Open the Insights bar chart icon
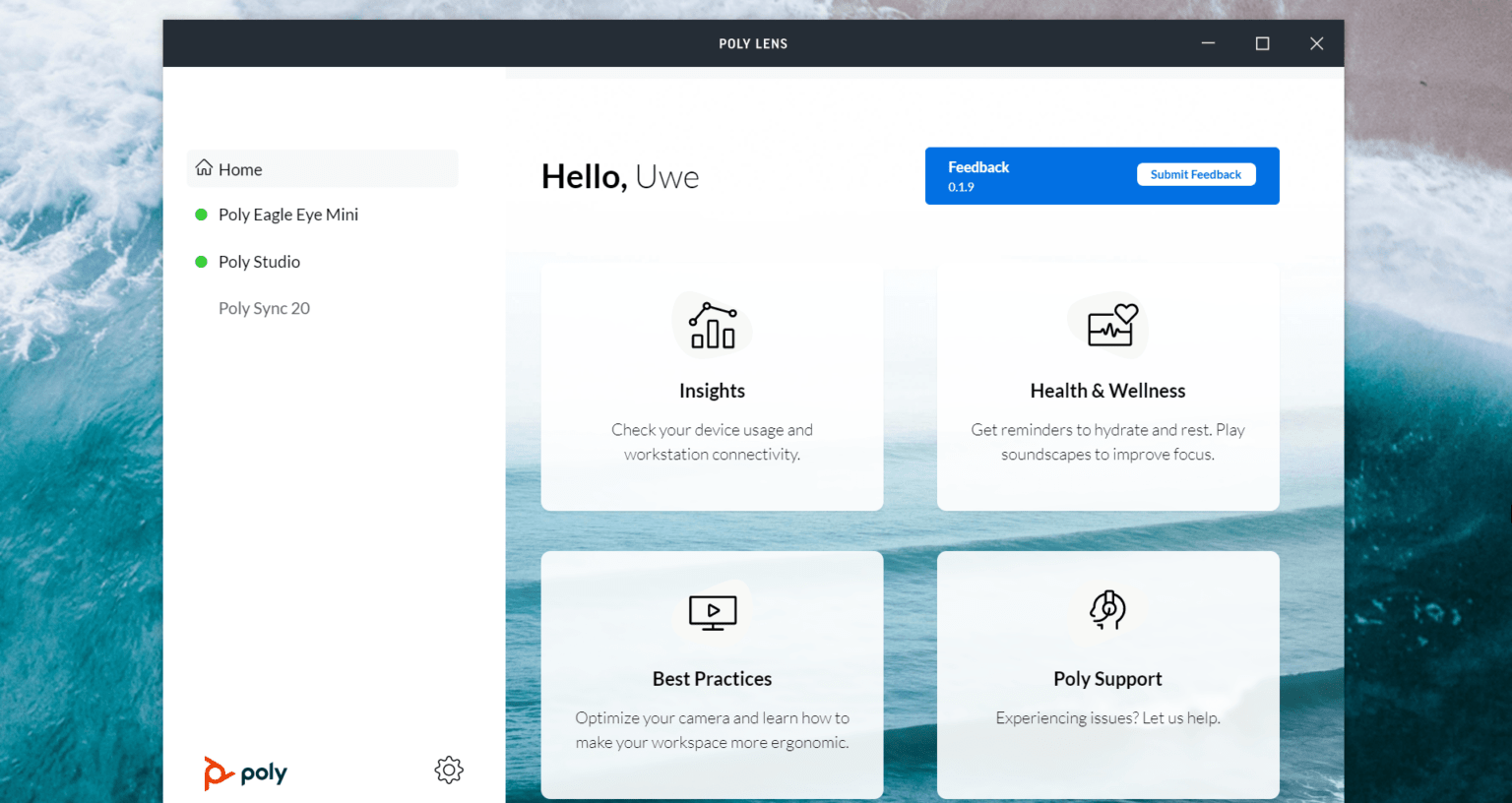Screen dimensions: 1512x803 [x=712, y=325]
